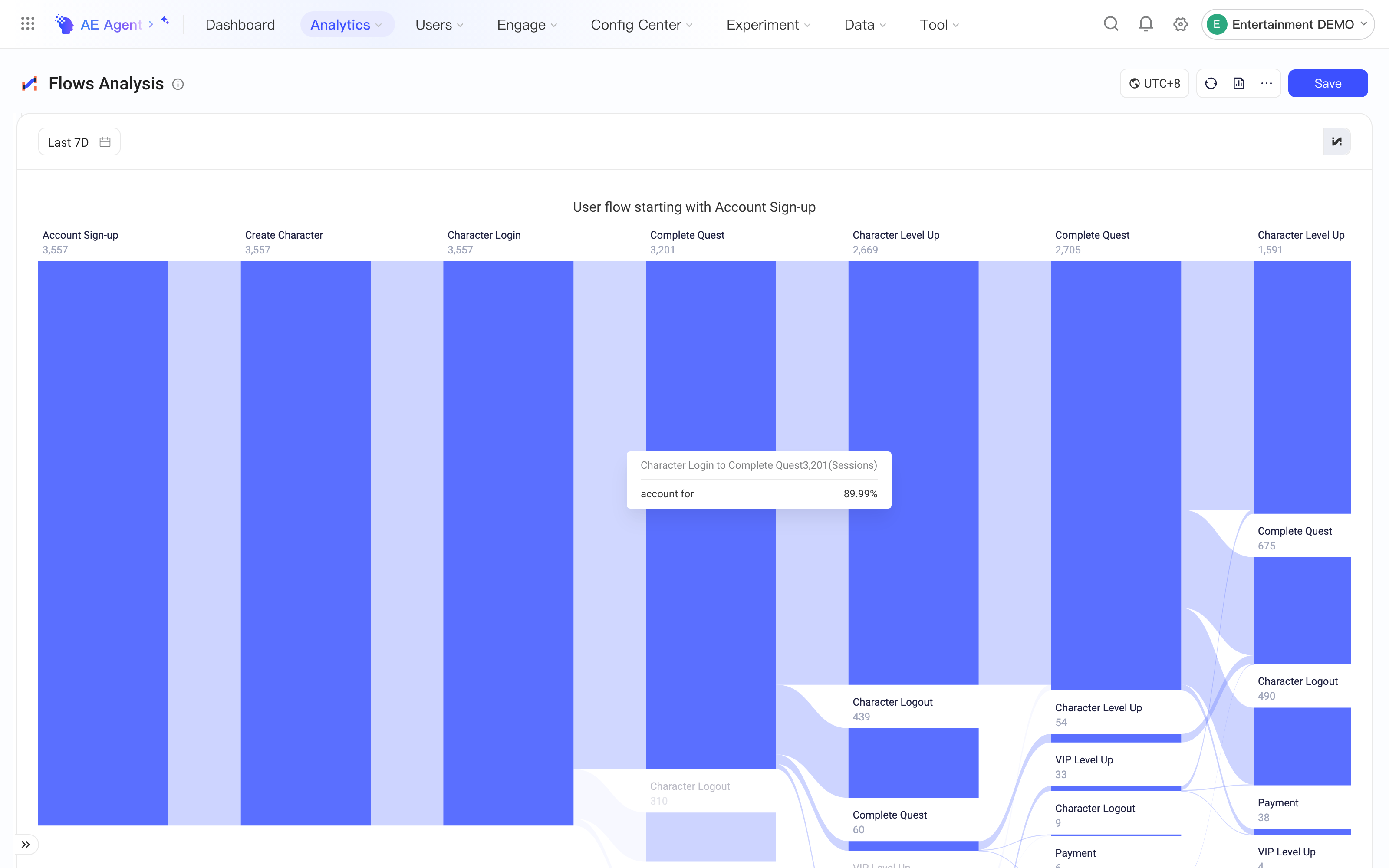Change the UTC+8 timezone setting
Viewport: 1389px width, 868px height.
tap(1154, 84)
